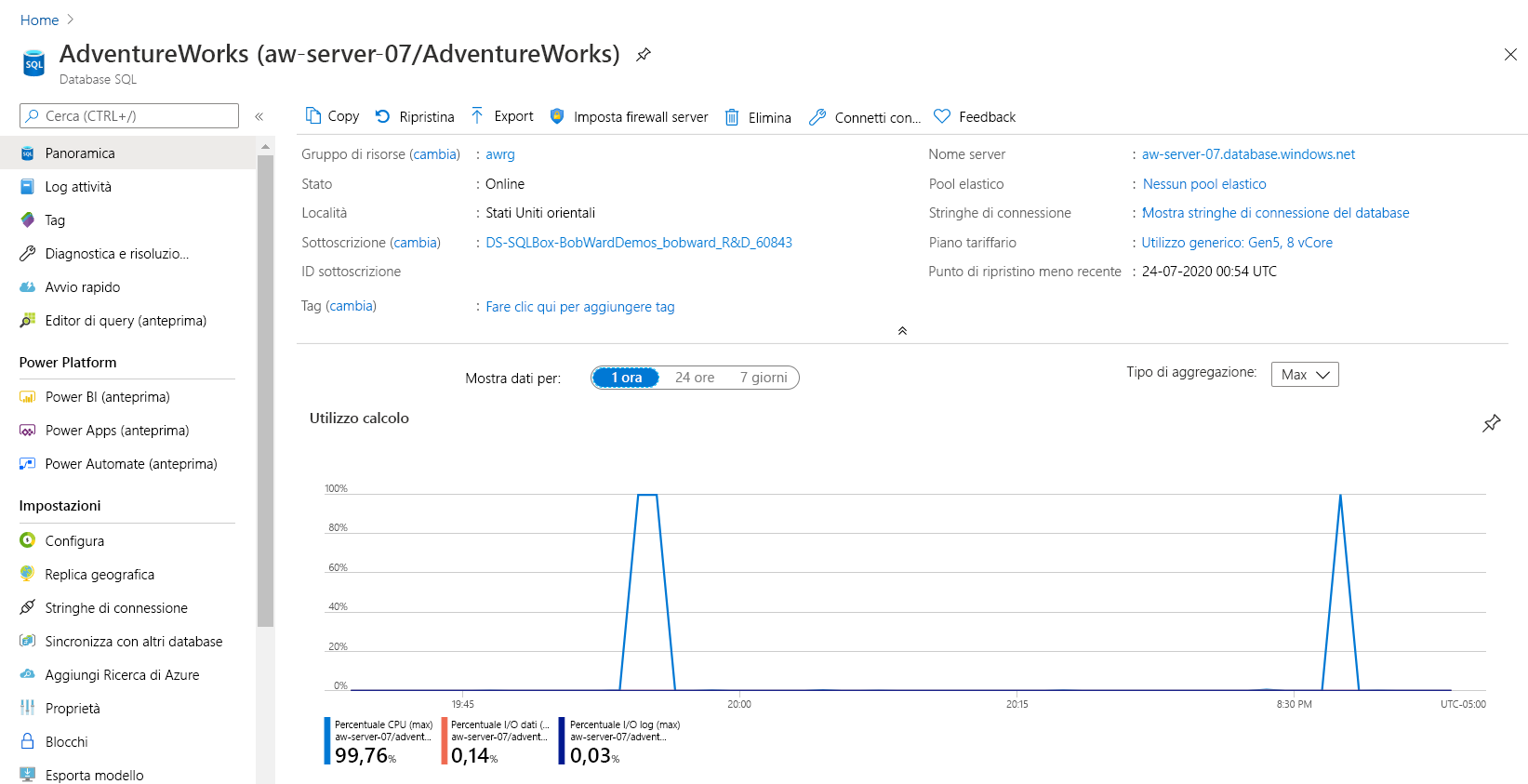Pin the AdventureWorks page to the dashboard

point(643,55)
